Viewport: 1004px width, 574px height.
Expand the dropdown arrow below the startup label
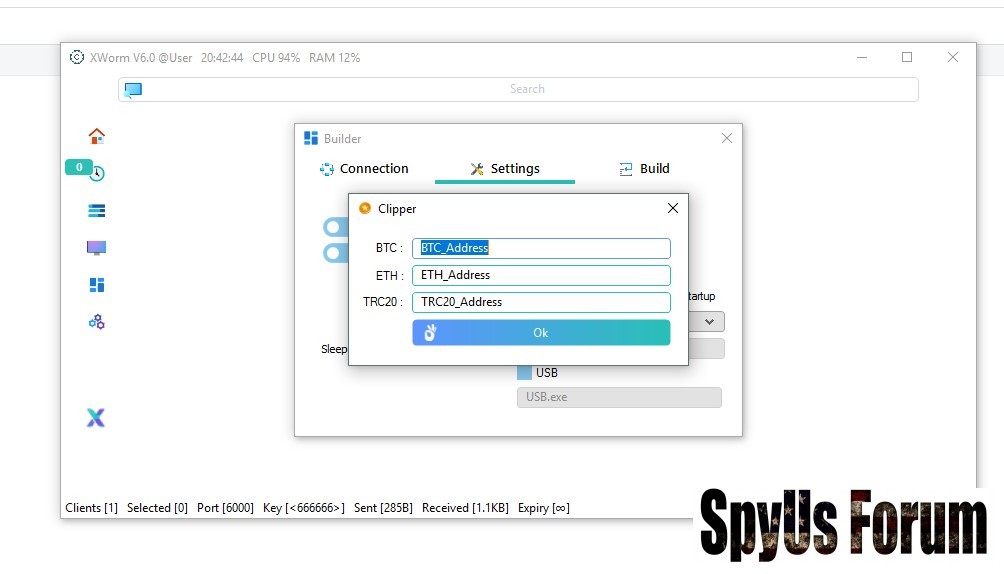[709, 322]
